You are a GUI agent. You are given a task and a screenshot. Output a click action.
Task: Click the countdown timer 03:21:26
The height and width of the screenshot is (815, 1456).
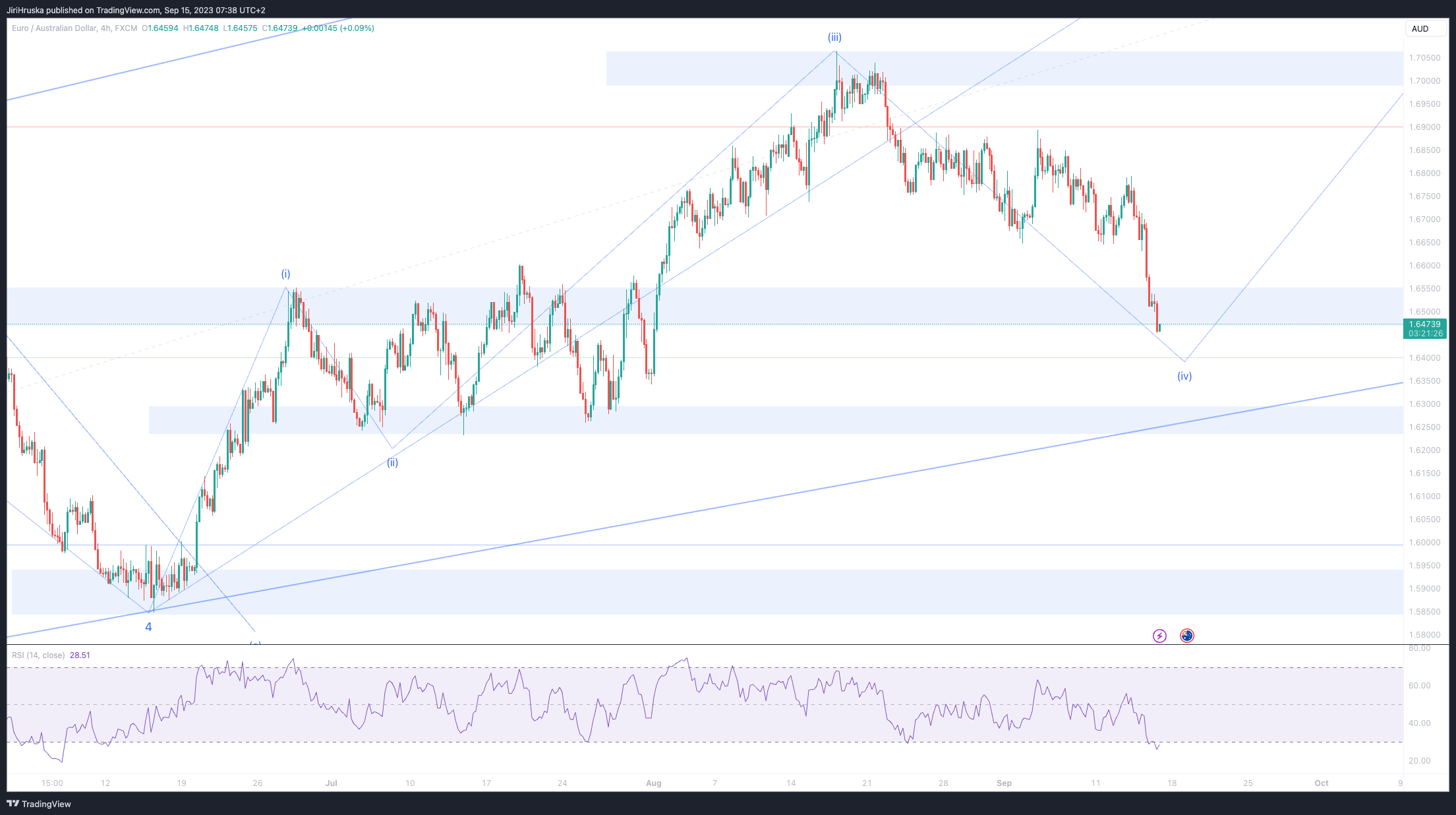click(1425, 334)
